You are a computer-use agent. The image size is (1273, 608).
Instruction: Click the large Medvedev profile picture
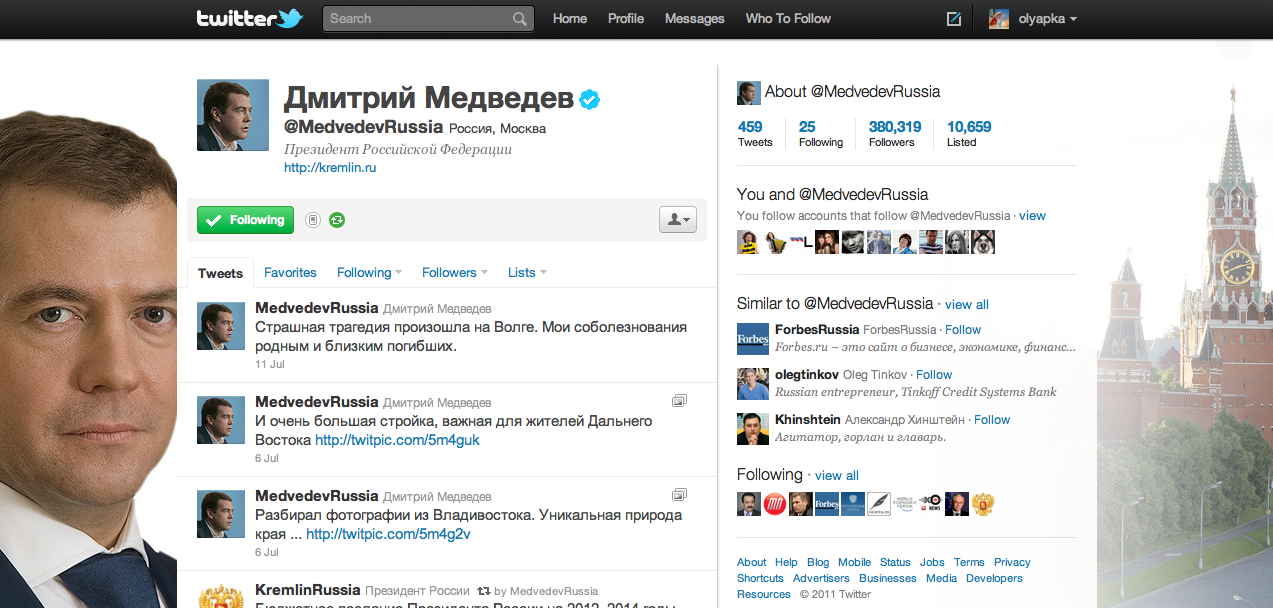point(233,115)
